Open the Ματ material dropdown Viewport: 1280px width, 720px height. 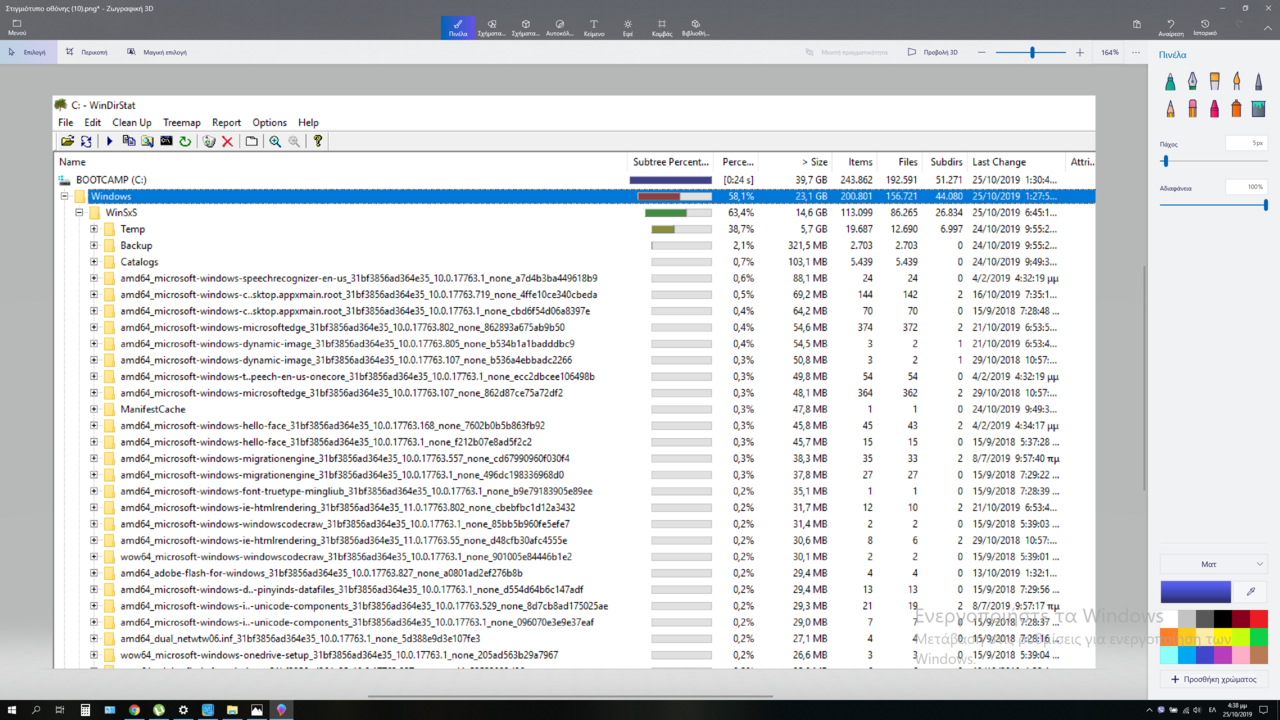click(1213, 564)
